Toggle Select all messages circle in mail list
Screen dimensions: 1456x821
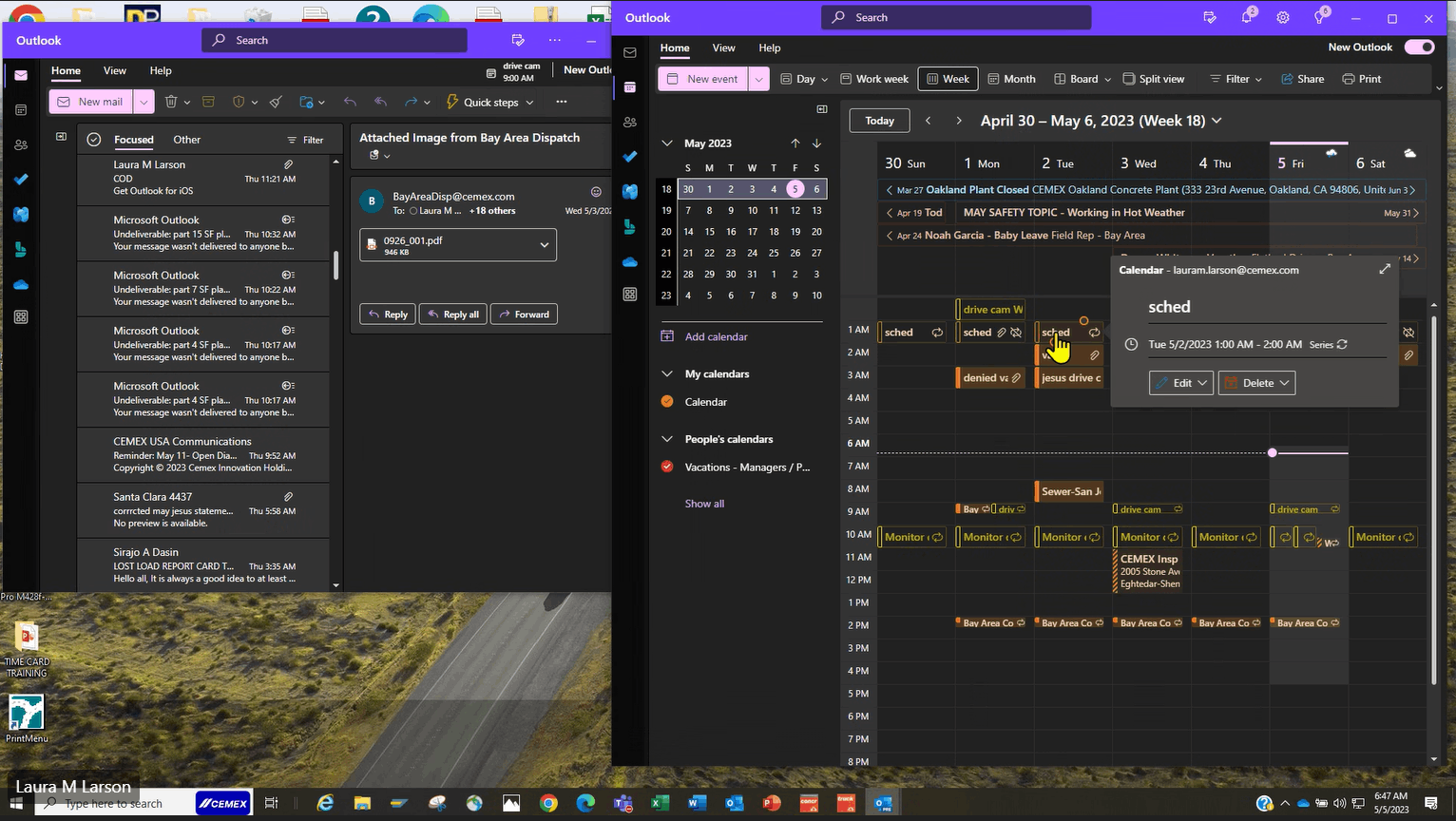point(94,140)
